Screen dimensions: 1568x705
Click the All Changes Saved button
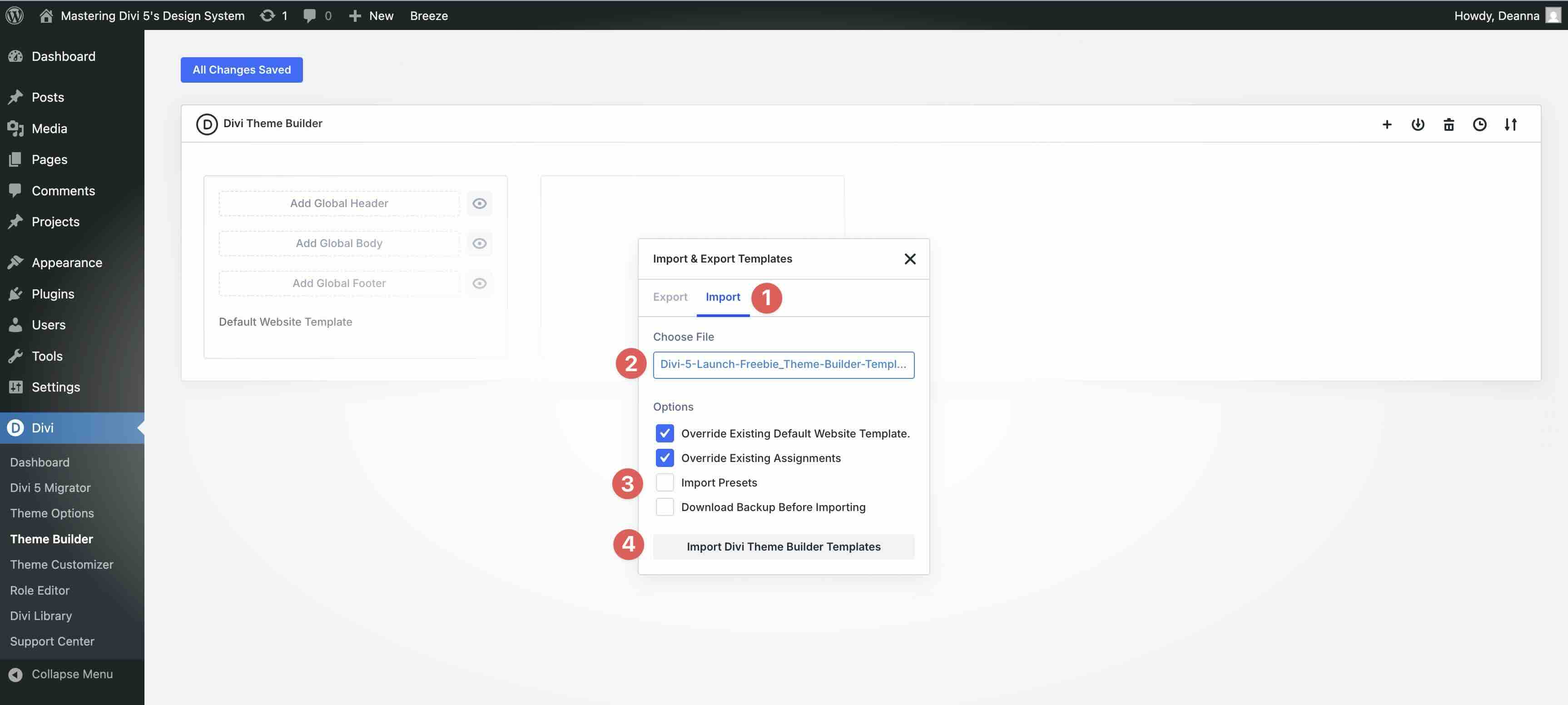coord(241,70)
